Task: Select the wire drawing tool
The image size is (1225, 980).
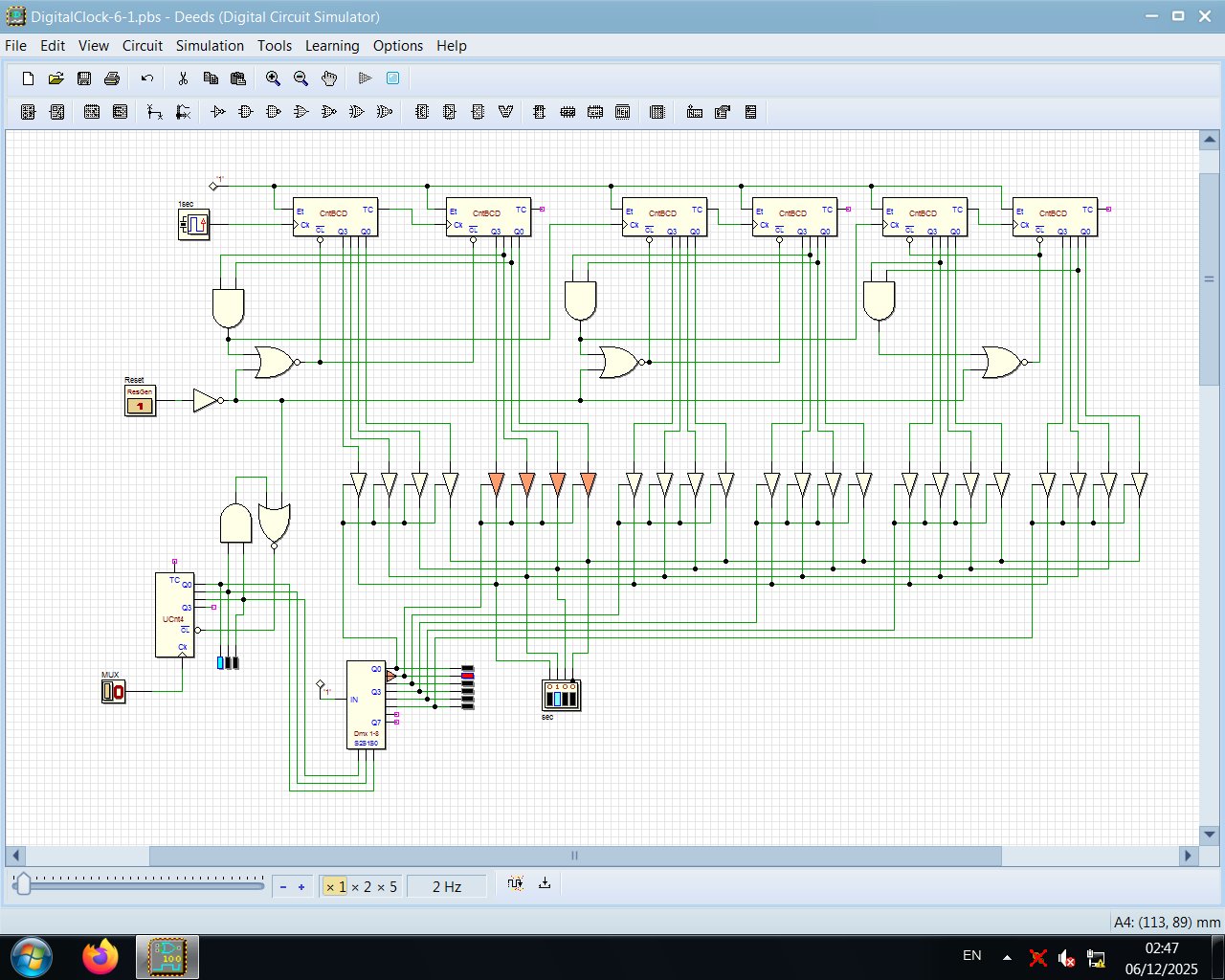Action: pyautogui.click(x=154, y=112)
